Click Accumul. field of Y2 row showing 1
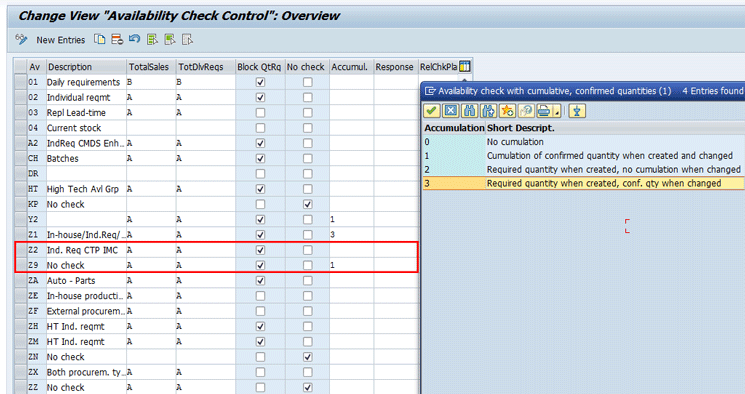 click(x=351, y=220)
